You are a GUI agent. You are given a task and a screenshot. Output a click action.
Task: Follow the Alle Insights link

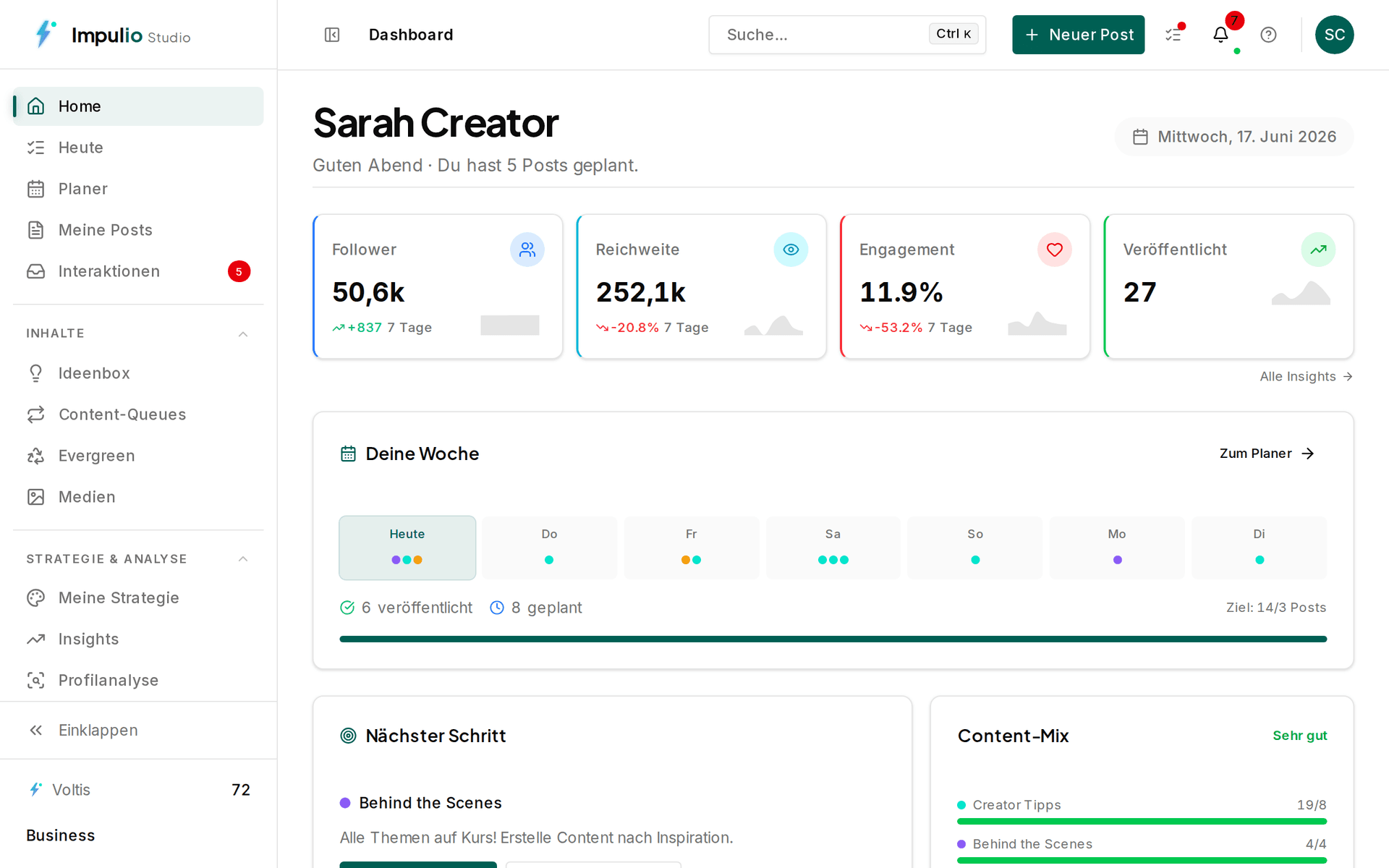[1307, 377]
